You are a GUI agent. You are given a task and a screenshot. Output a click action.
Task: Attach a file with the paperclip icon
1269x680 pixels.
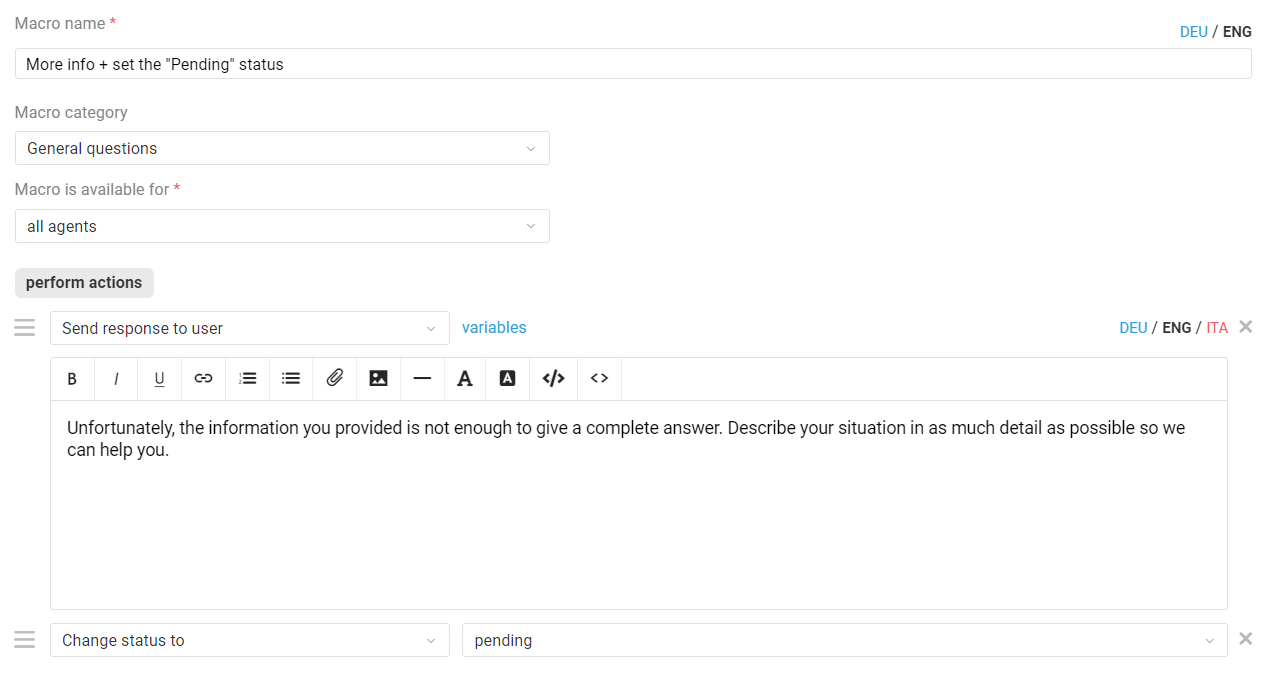(335, 379)
